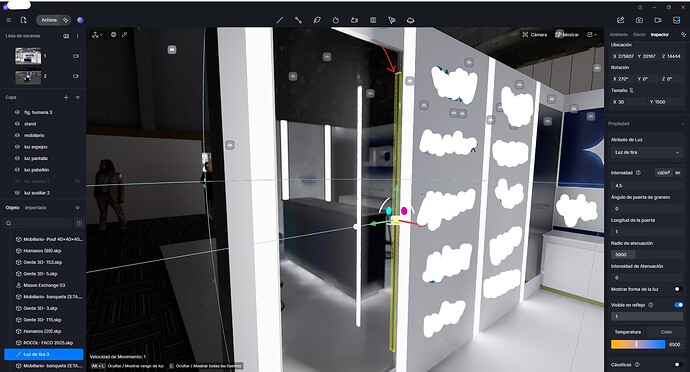Adjust the color temperature gradient slider

click(638, 344)
